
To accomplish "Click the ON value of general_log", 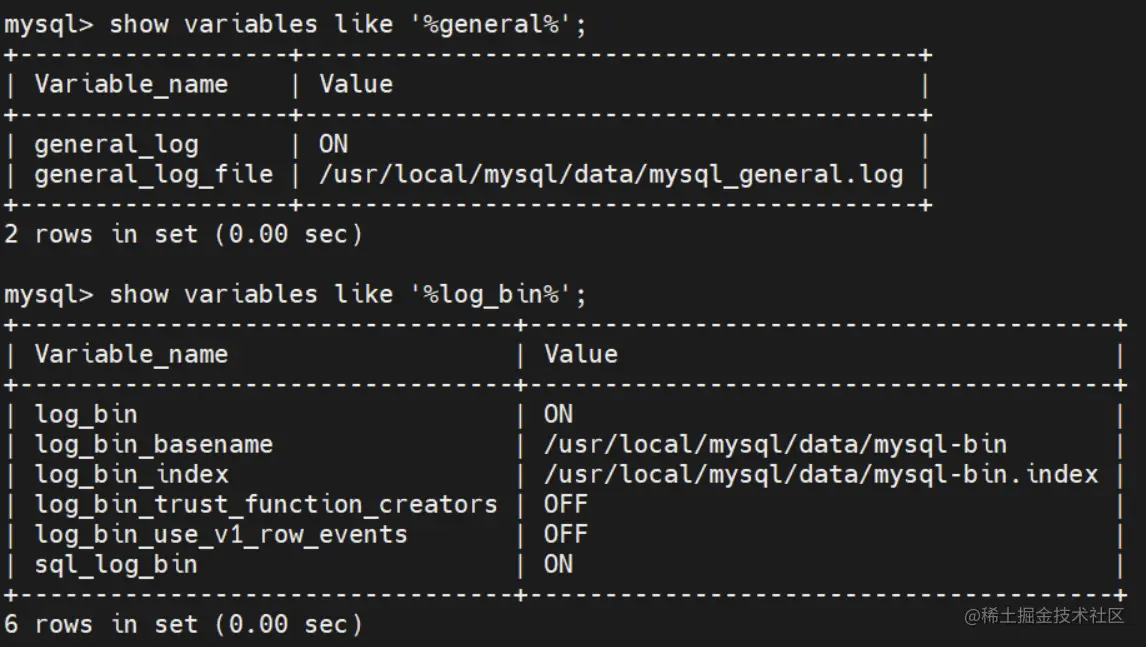I will (333, 145).
